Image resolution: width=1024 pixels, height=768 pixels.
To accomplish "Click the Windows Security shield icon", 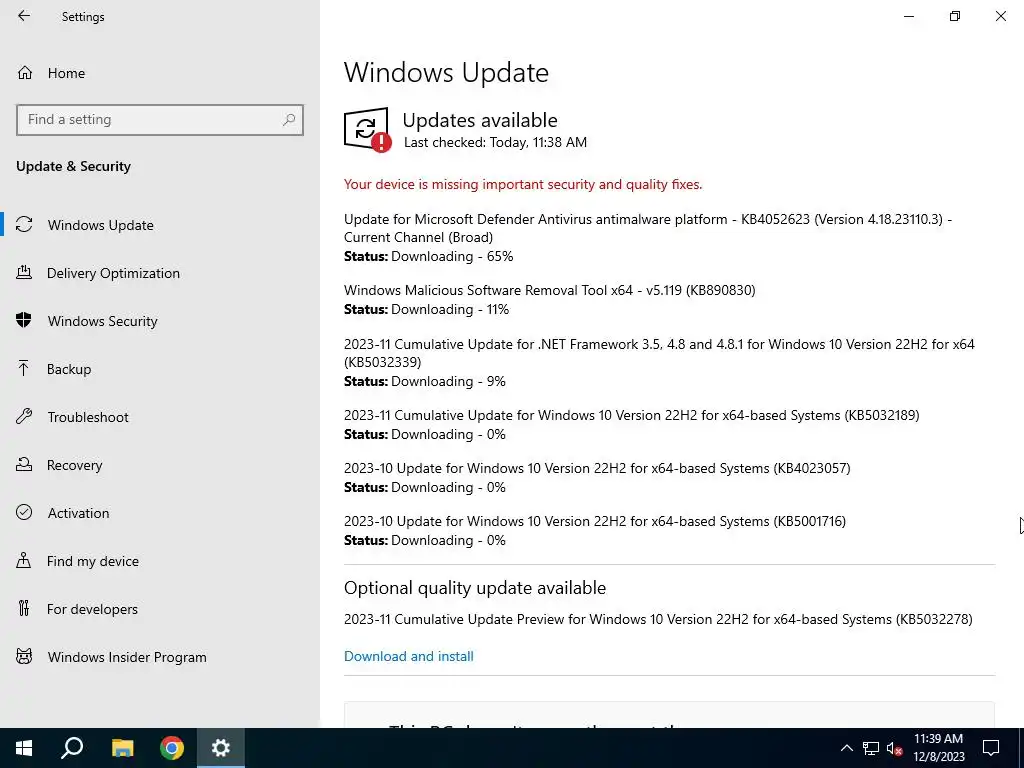I will tap(24, 320).
